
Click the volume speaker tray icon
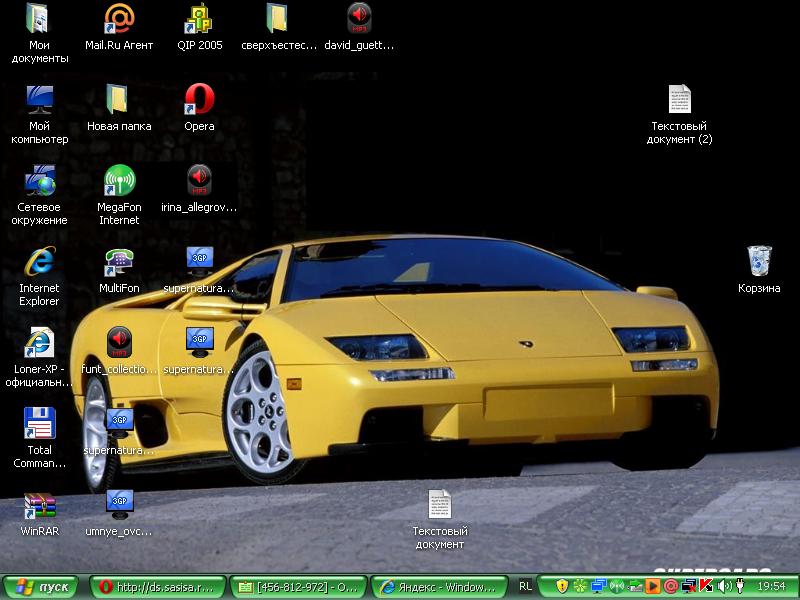tap(723, 587)
